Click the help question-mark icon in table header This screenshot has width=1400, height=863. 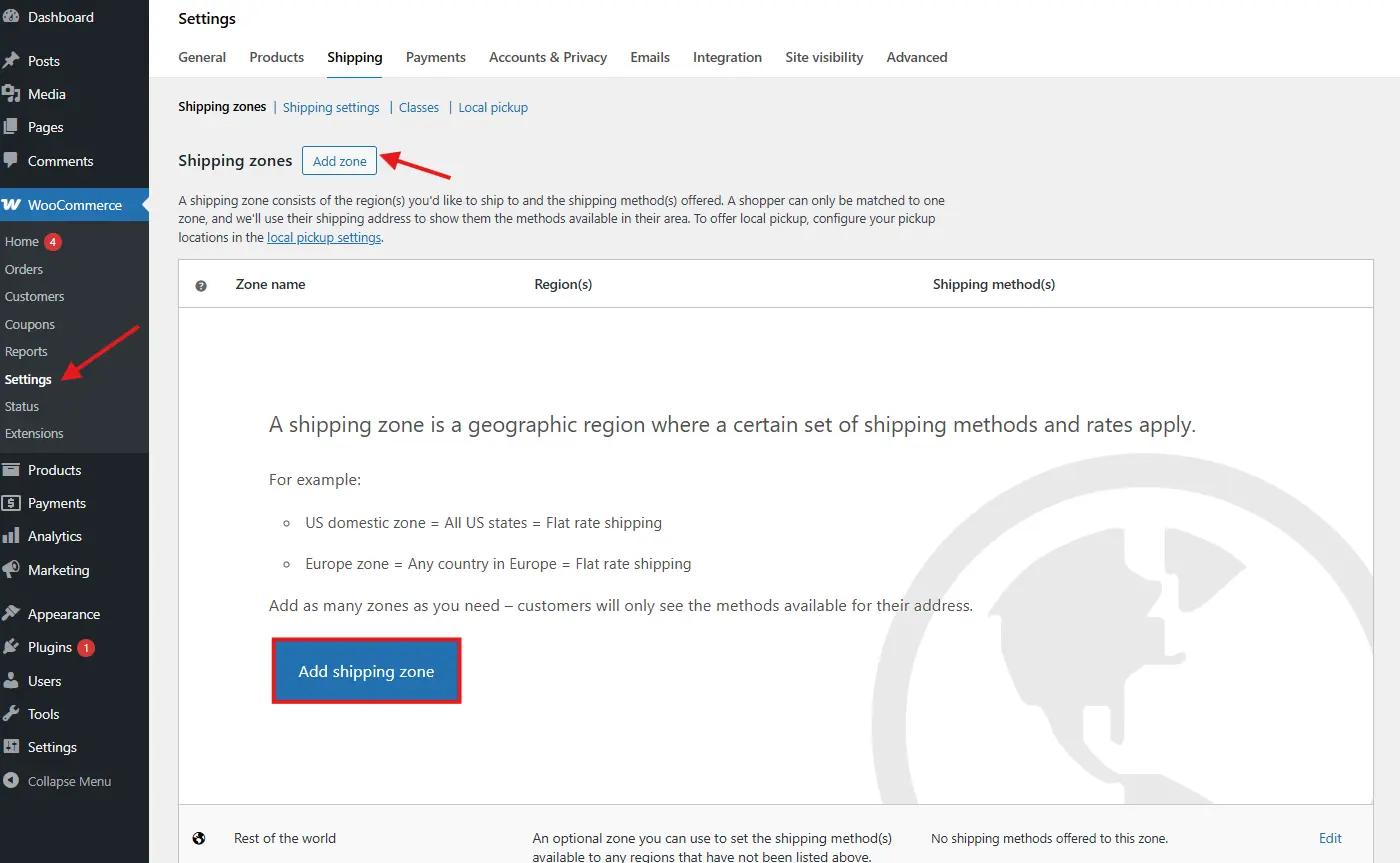coord(201,285)
